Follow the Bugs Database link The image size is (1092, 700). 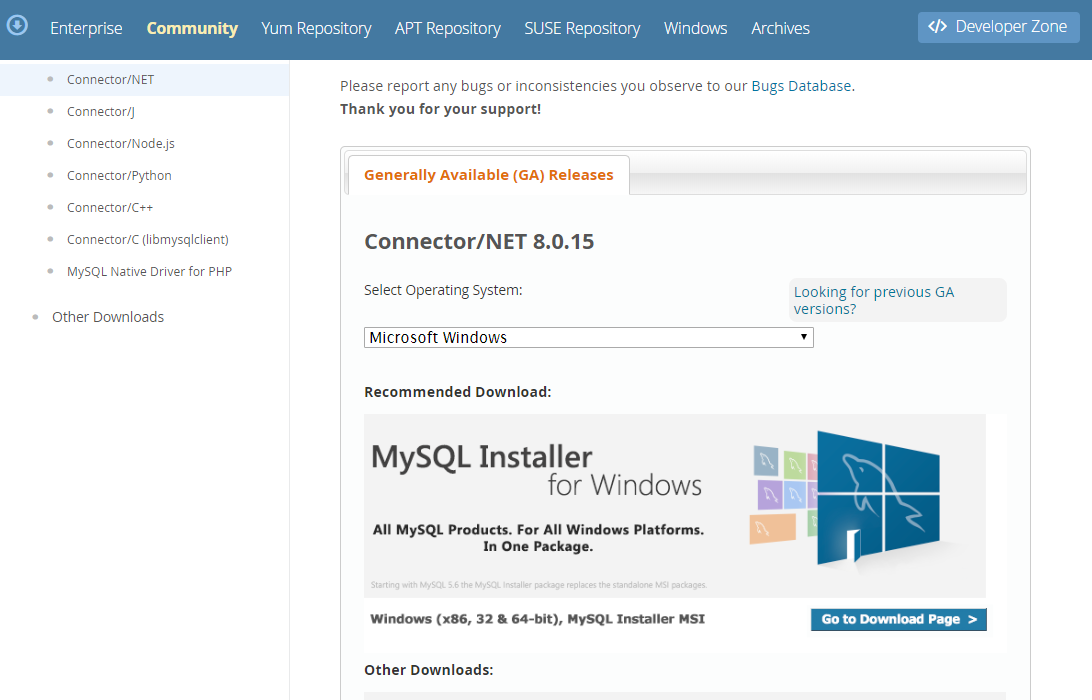tap(801, 86)
